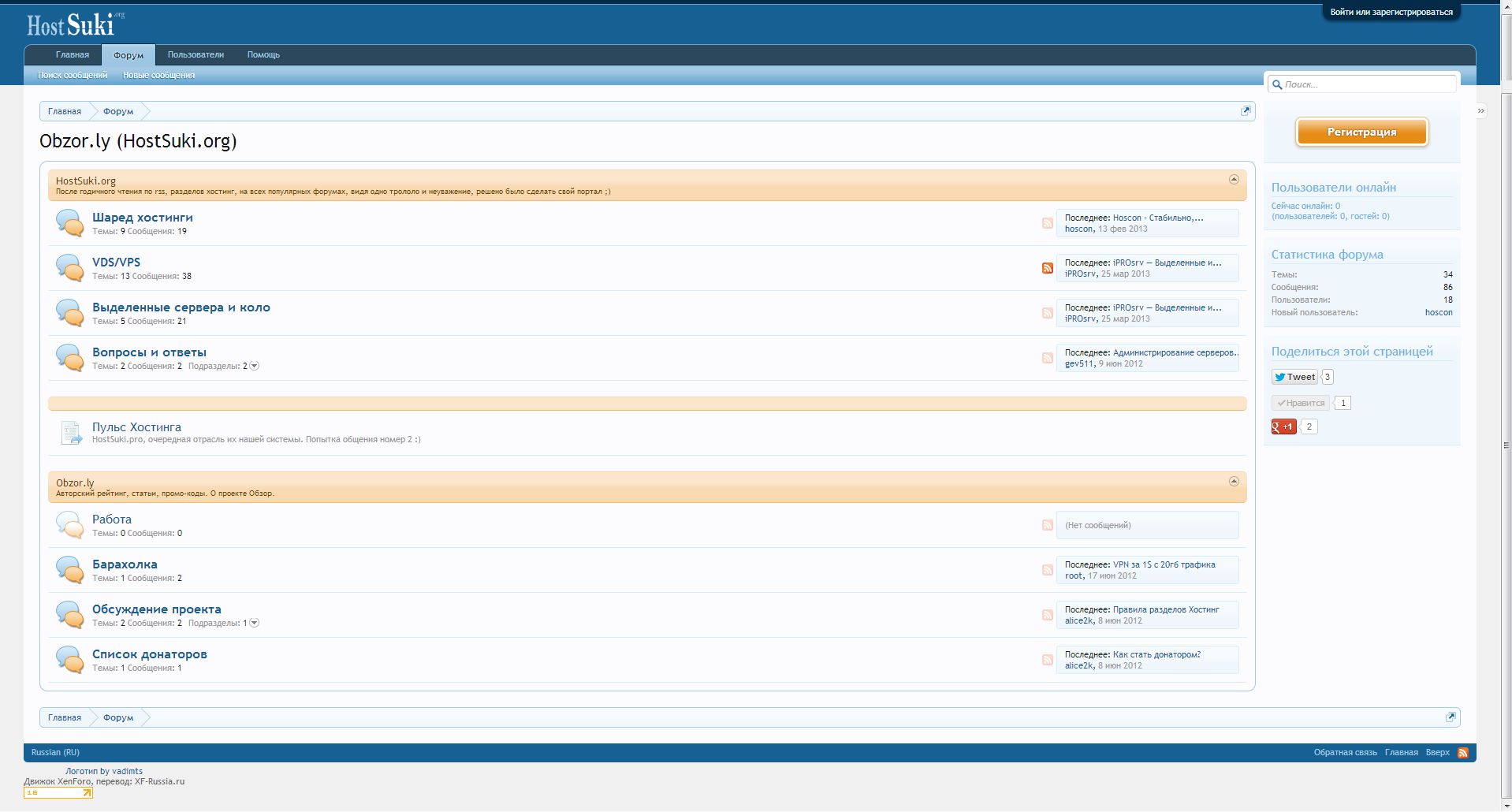Click the Шаред хостинги forum bubble icon
Viewport: 1512px width, 812px height.
pos(69,223)
